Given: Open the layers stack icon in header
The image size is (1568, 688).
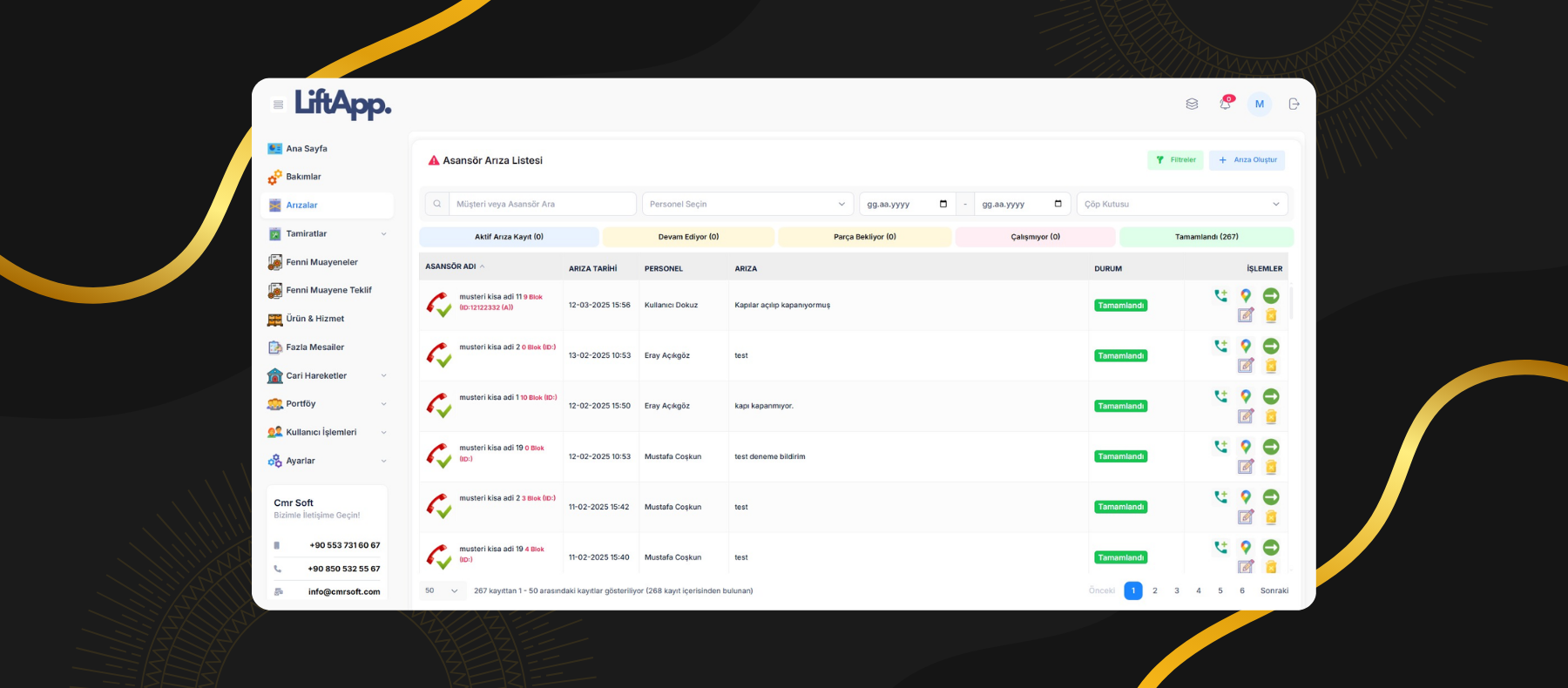Looking at the screenshot, I should [1192, 104].
